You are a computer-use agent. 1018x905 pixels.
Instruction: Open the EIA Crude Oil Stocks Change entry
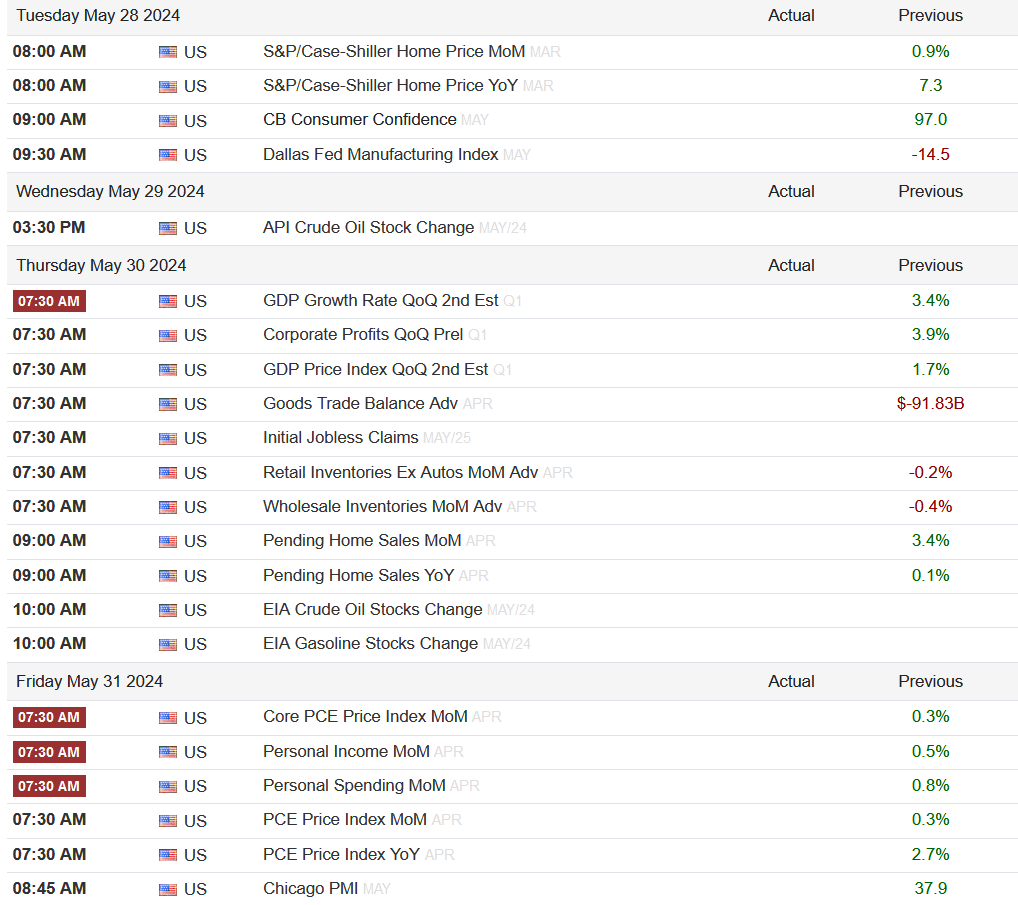(373, 610)
